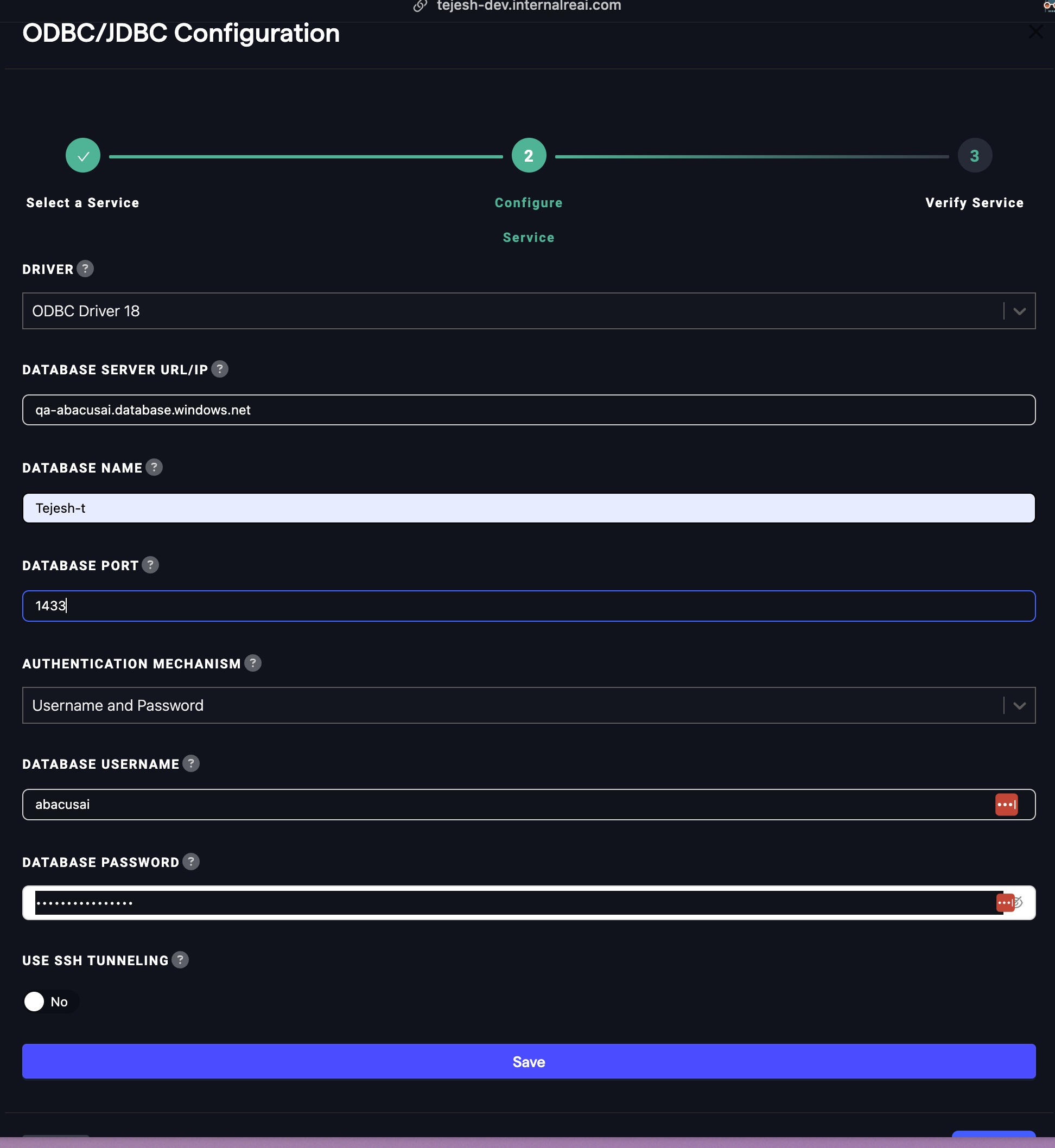Click the Database Name help icon
Viewport: 1055px width, 1148px height.
(x=154, y=467)
